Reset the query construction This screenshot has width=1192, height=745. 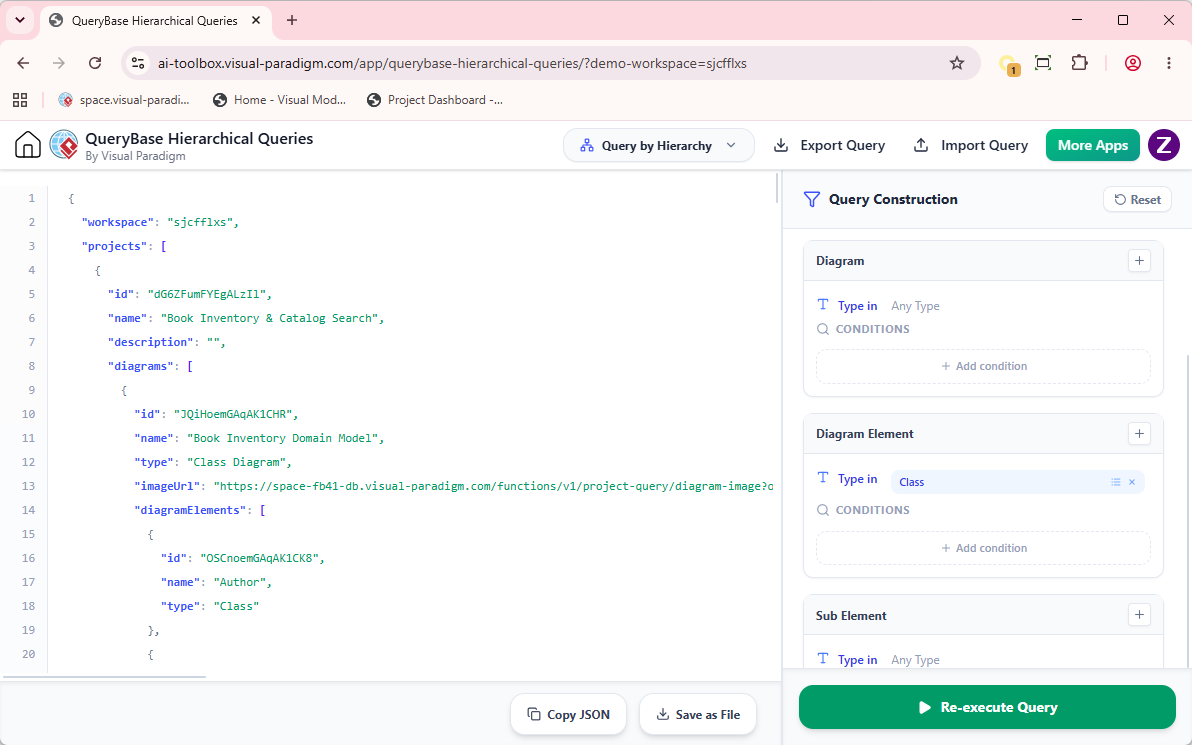tap(1137, 199)
